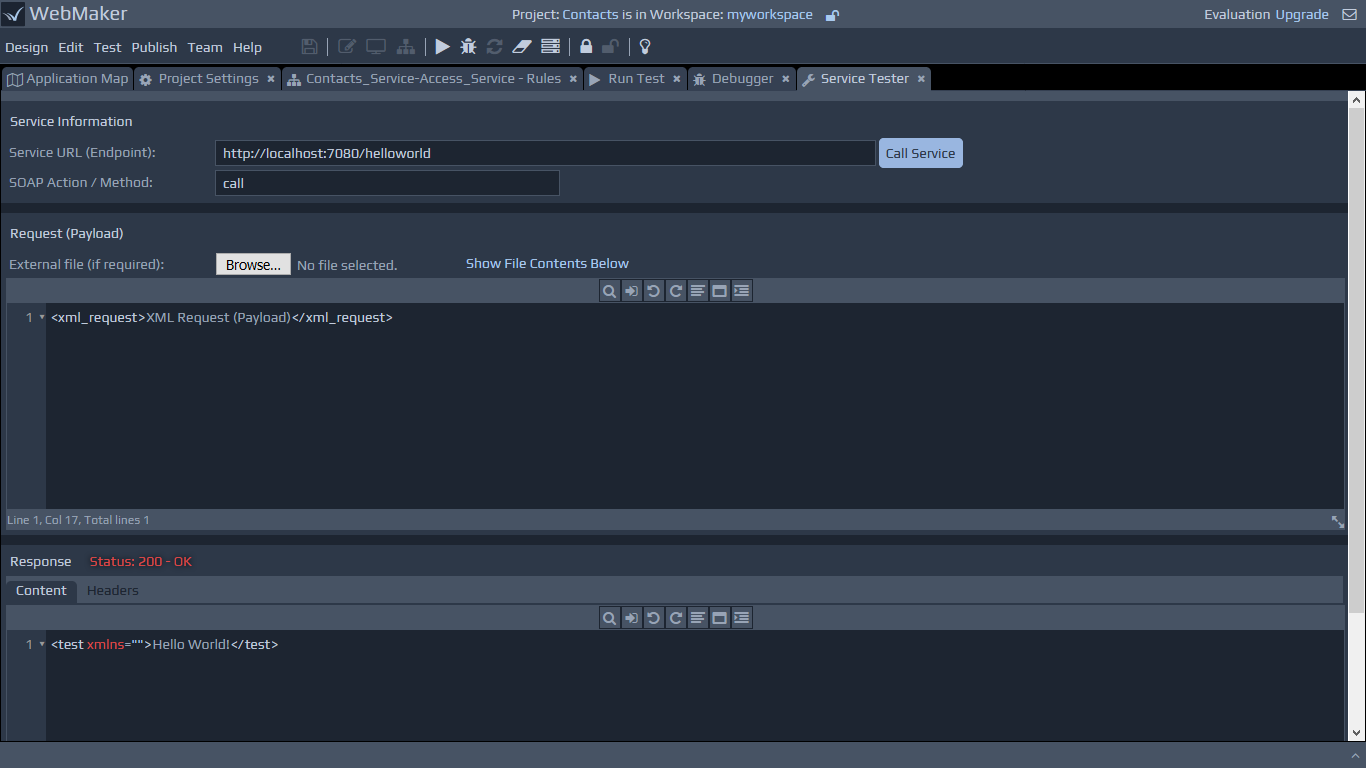Viewport: 1366px width, 768px height.
Task: Open the Test menu
Action: pyautogui.click(x=108, y=47)
